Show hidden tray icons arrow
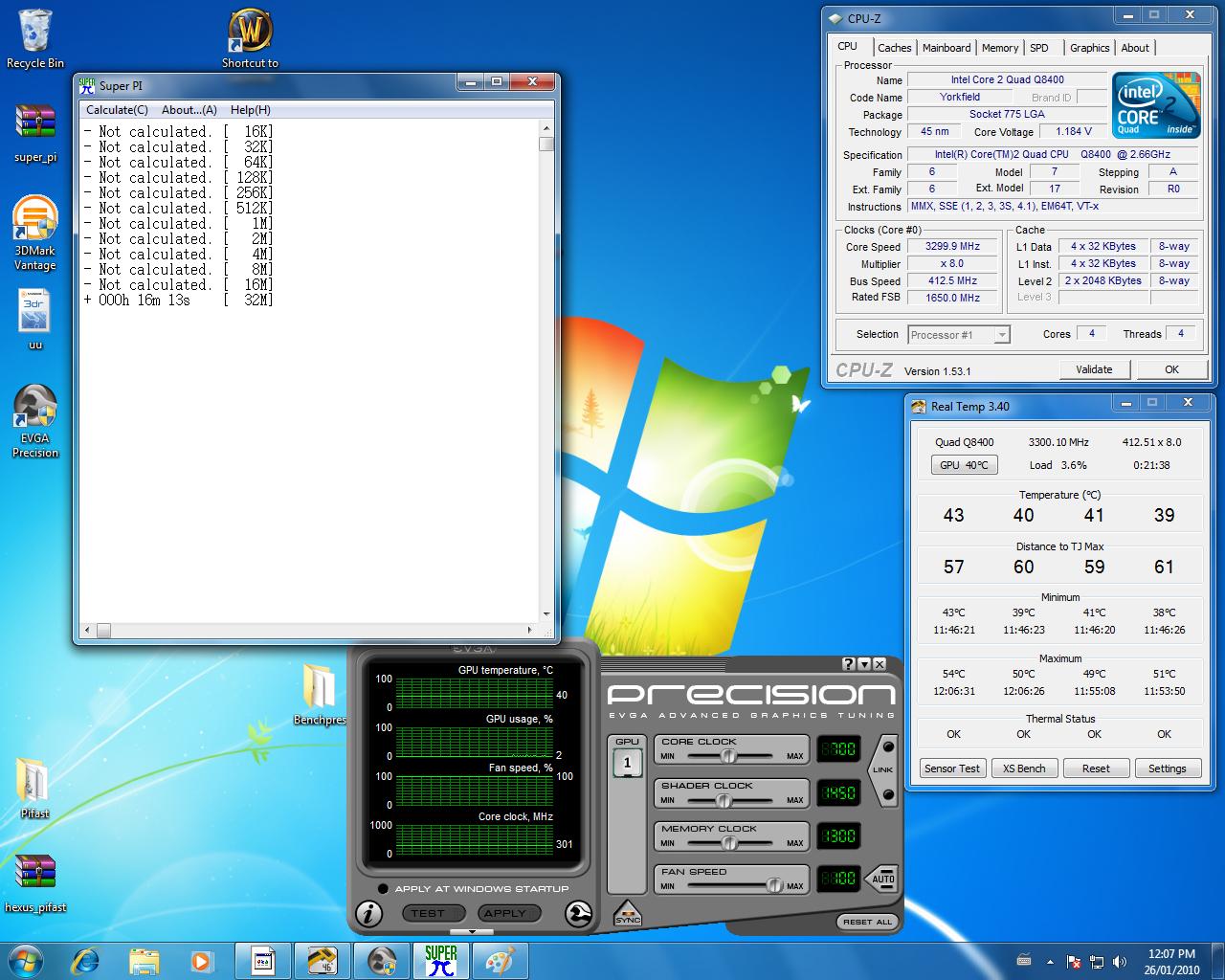The image size is (1225, 980). [1051, 962]
